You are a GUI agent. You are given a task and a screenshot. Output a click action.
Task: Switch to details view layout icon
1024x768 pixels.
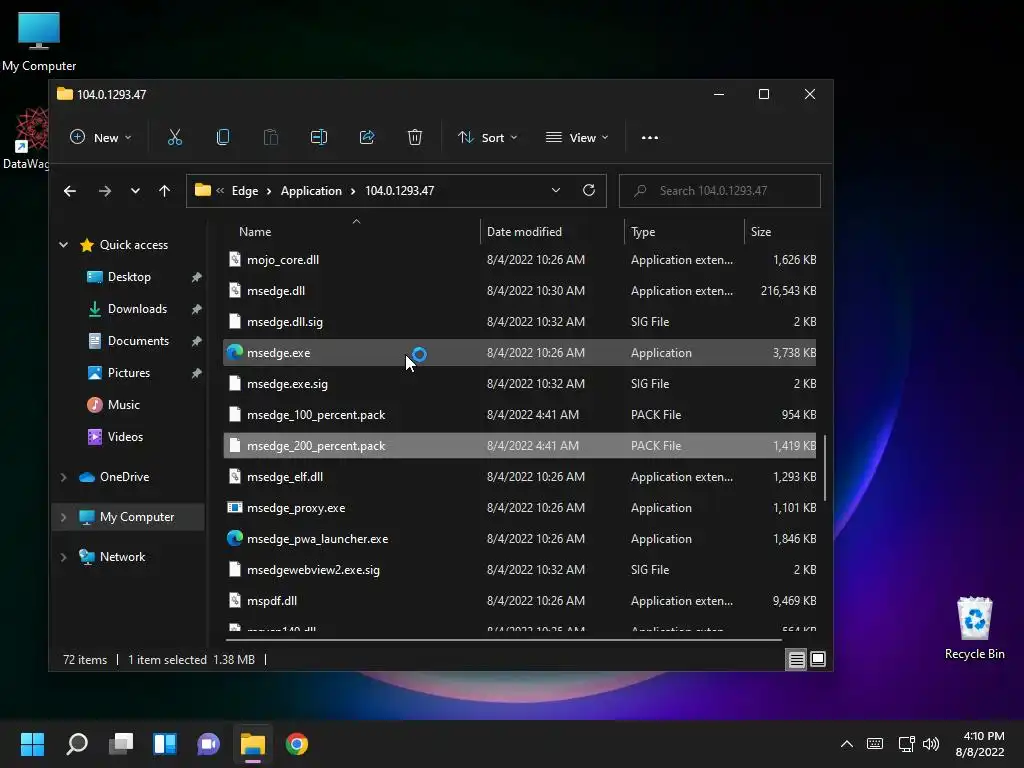coord(797,660)
